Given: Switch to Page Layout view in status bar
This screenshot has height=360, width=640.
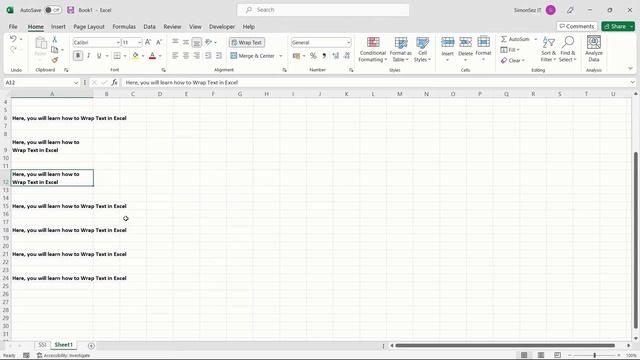Looking at the screenshot, I should click(x=541, y=355).
